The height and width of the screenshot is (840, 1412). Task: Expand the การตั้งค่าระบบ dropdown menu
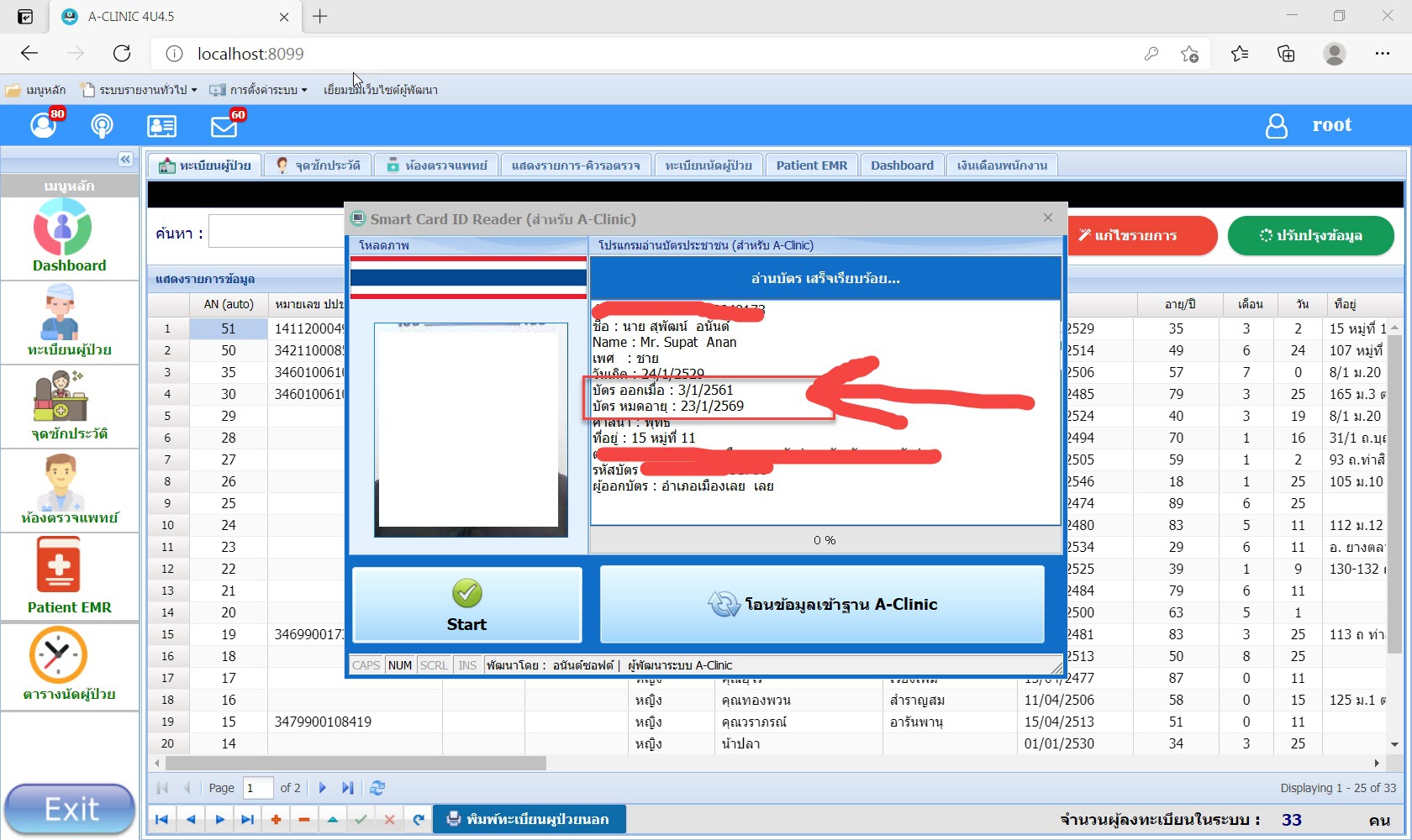tap(259, 90)
